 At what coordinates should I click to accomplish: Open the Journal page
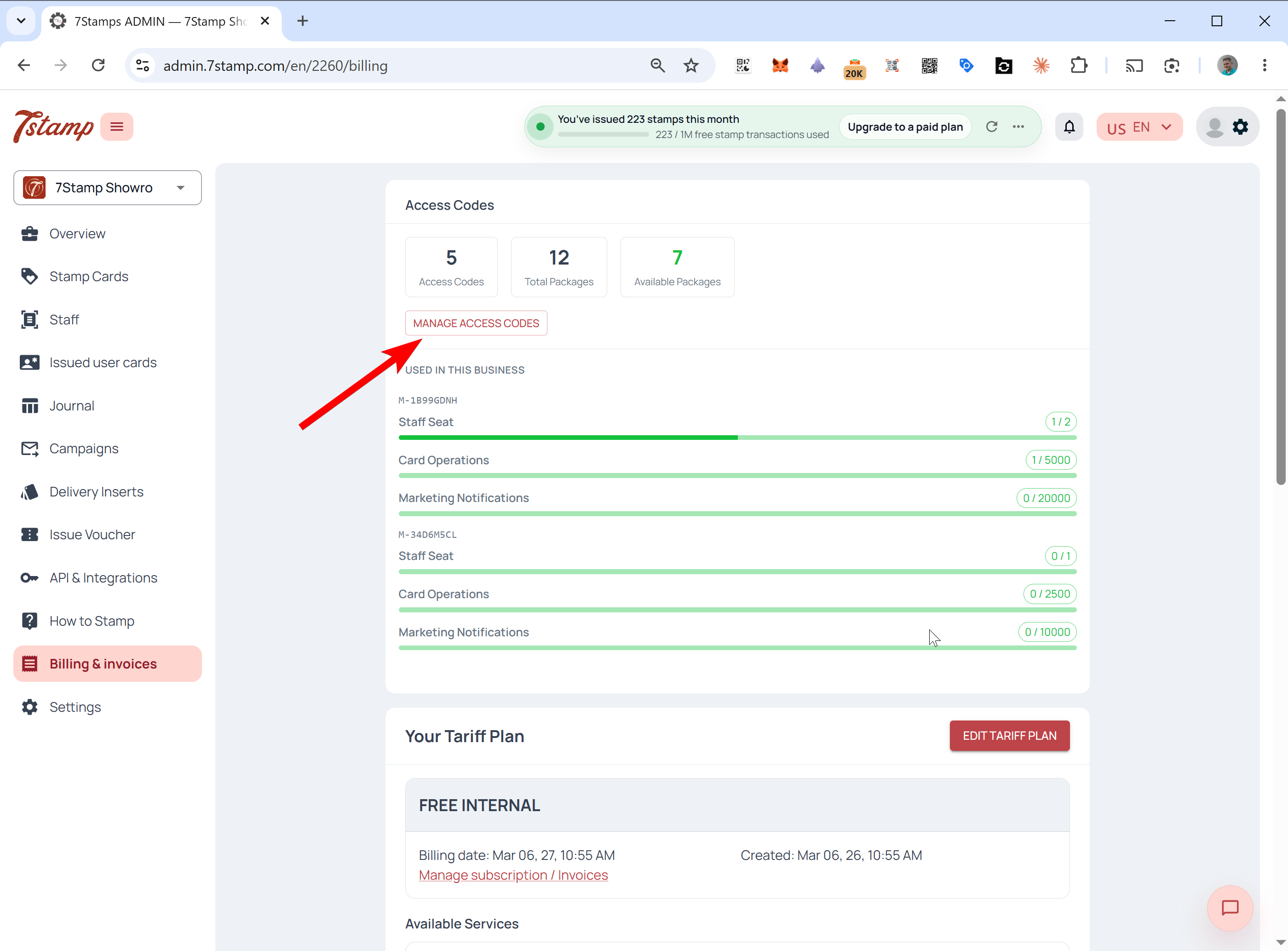point(108,406)
